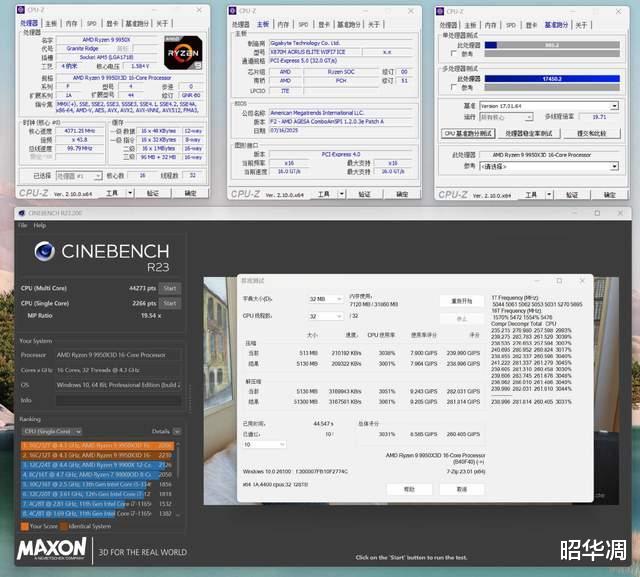Open the 已通过 count dropdown showing 10
This screenshot has height=577, width=640.
click(x=264, y=444)
